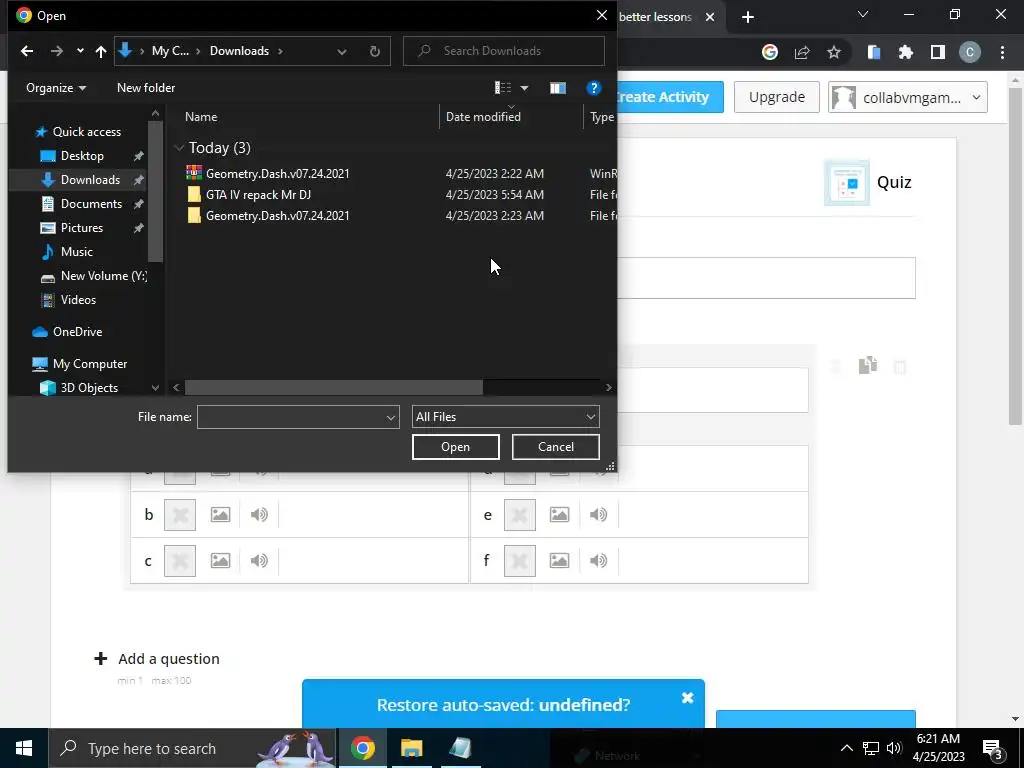
Task: Open the Organize menu
Action: [56, 88]
